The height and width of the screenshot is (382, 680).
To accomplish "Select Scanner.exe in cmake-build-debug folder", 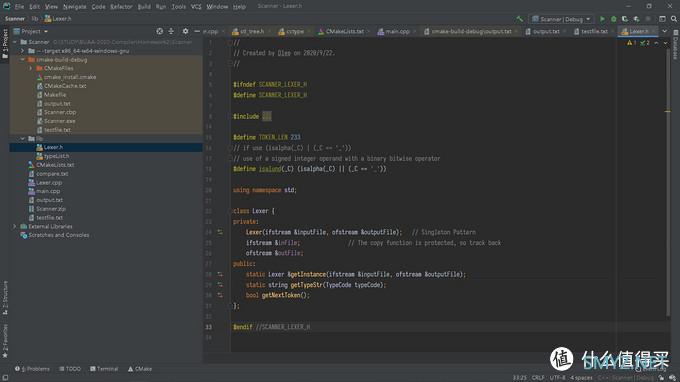I will 59,121.
